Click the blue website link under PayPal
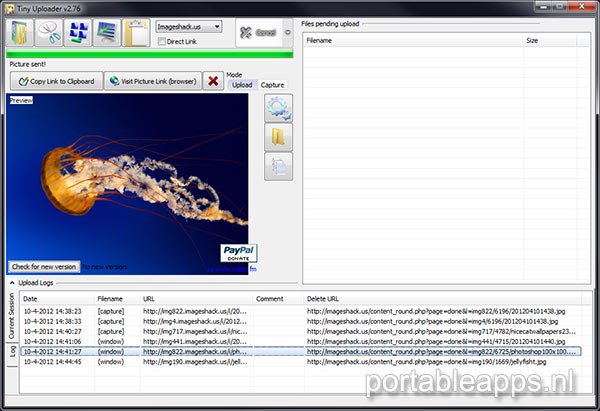Screen dimensions: 600x411 [232, 269]
